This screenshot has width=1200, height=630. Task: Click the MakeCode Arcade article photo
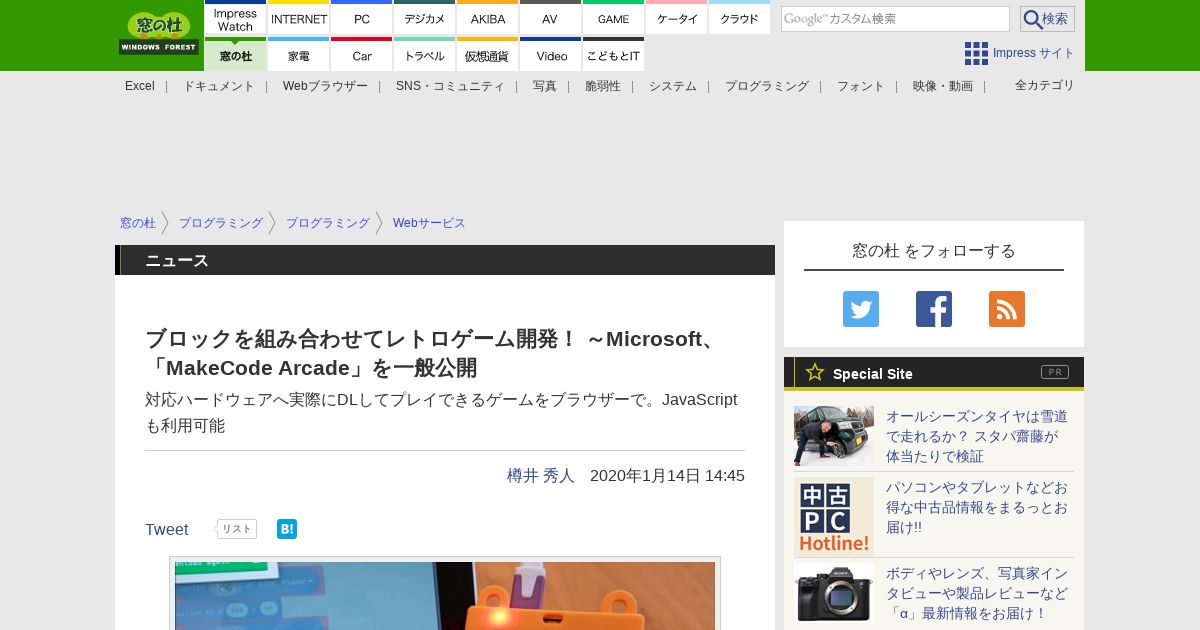445,595
